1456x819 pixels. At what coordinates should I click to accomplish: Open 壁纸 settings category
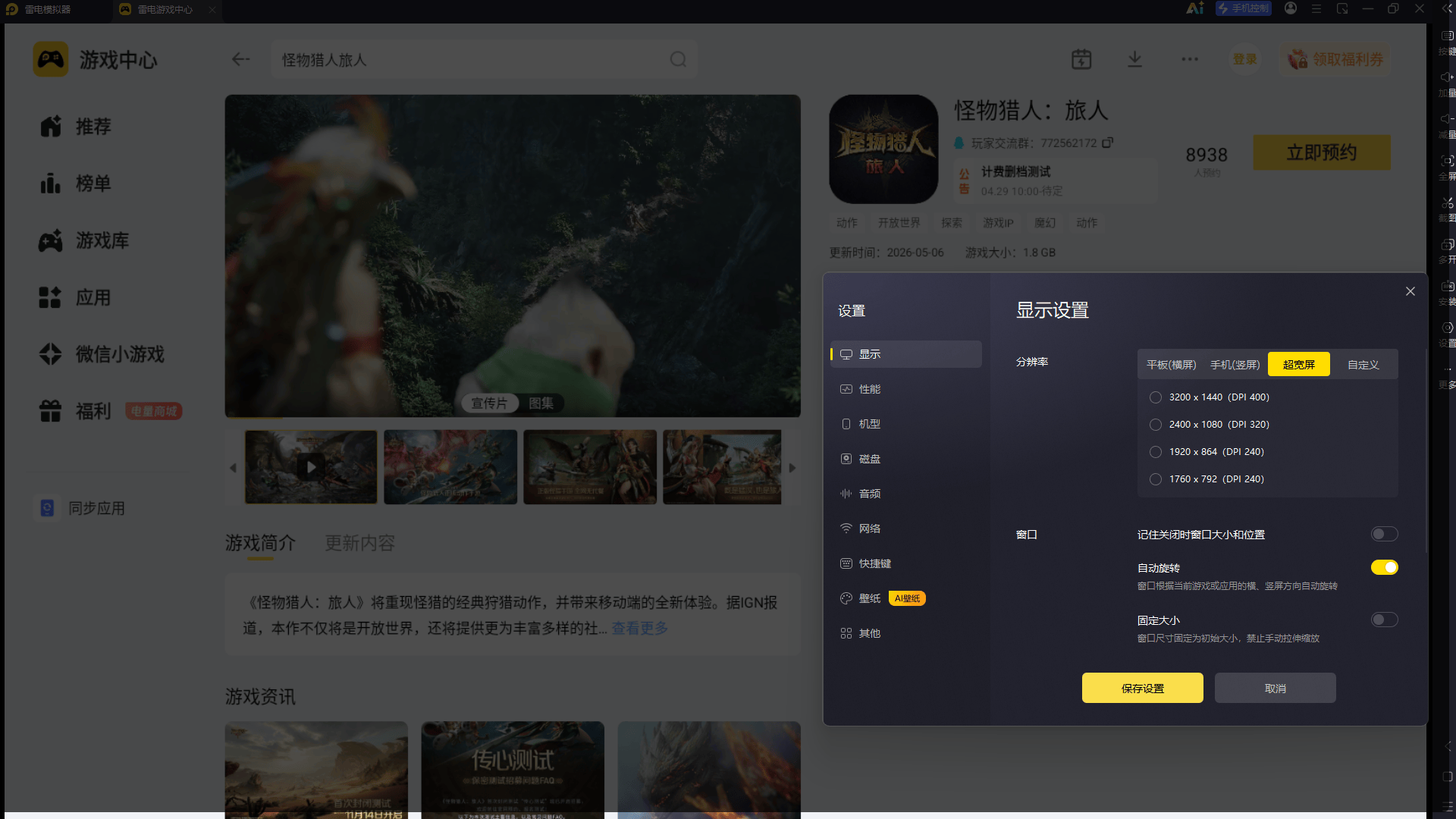click(x=906, y=598)
